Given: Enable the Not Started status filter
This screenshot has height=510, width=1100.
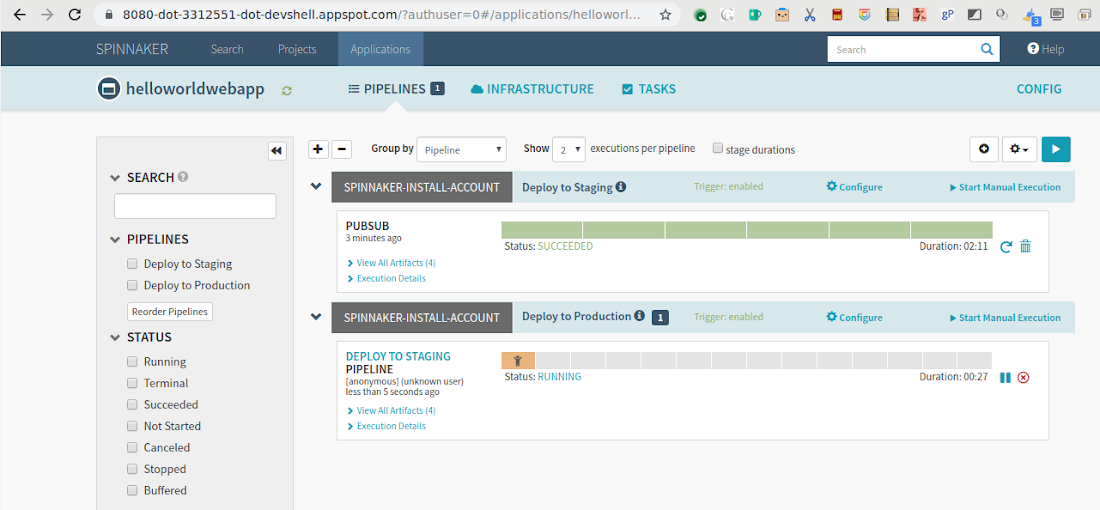Looking at the screenshot, I should pos(132,425).
